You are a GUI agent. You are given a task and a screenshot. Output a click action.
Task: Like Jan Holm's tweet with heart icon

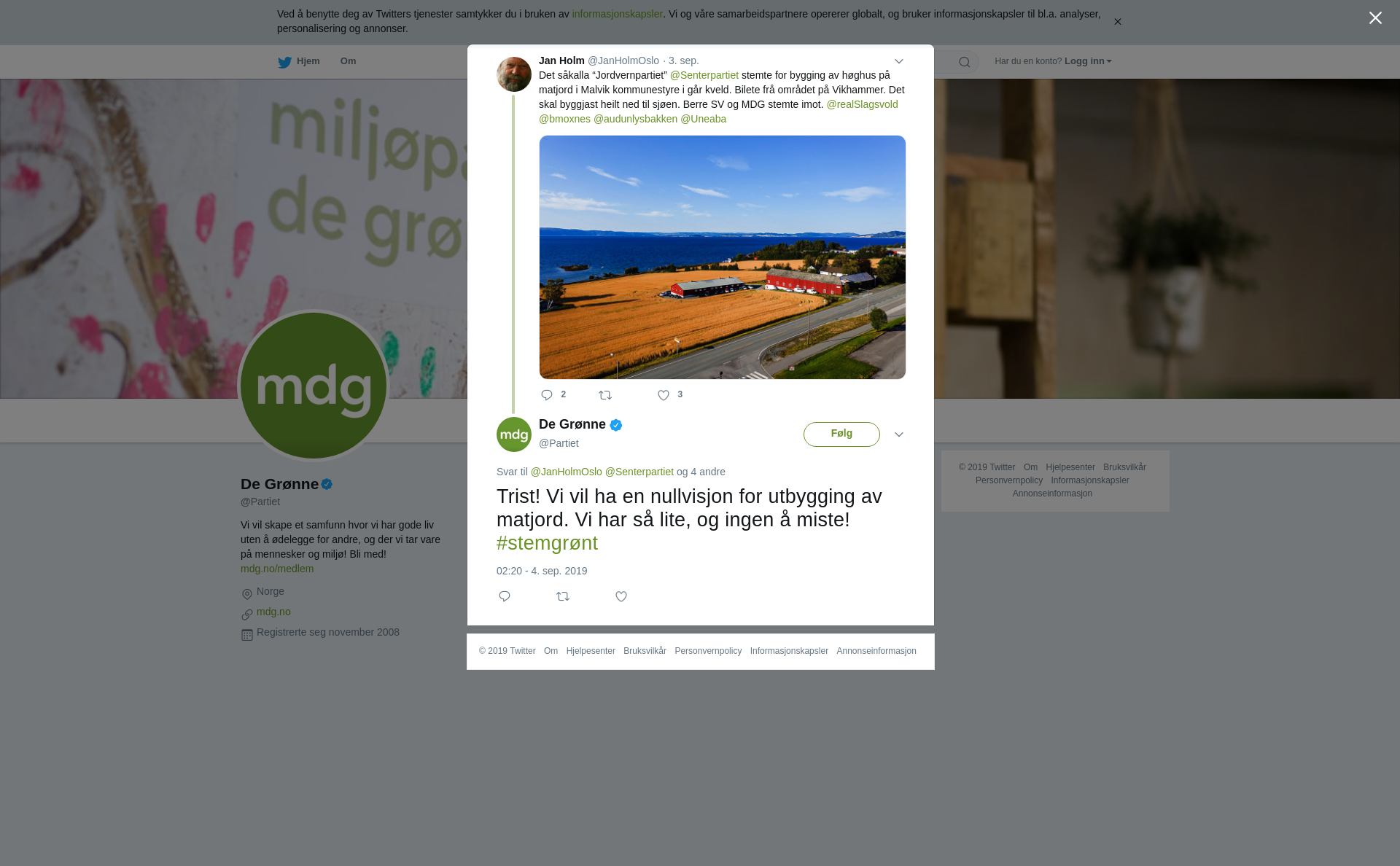(x=664, y=395)
